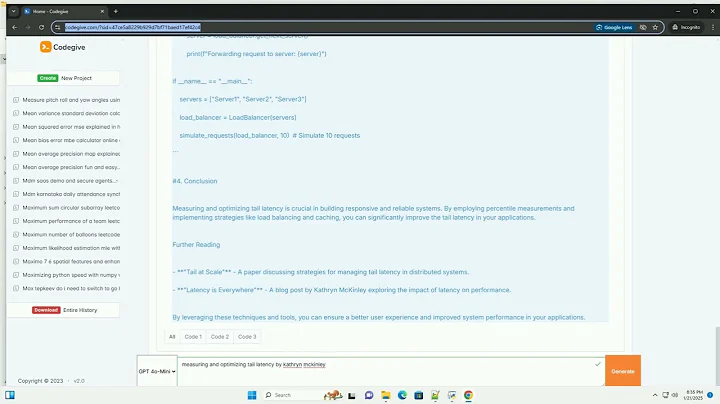Viewport: 720px width, 404px height.
Task: Open the clock showing 1/21/2025
Action: [694, 395]
